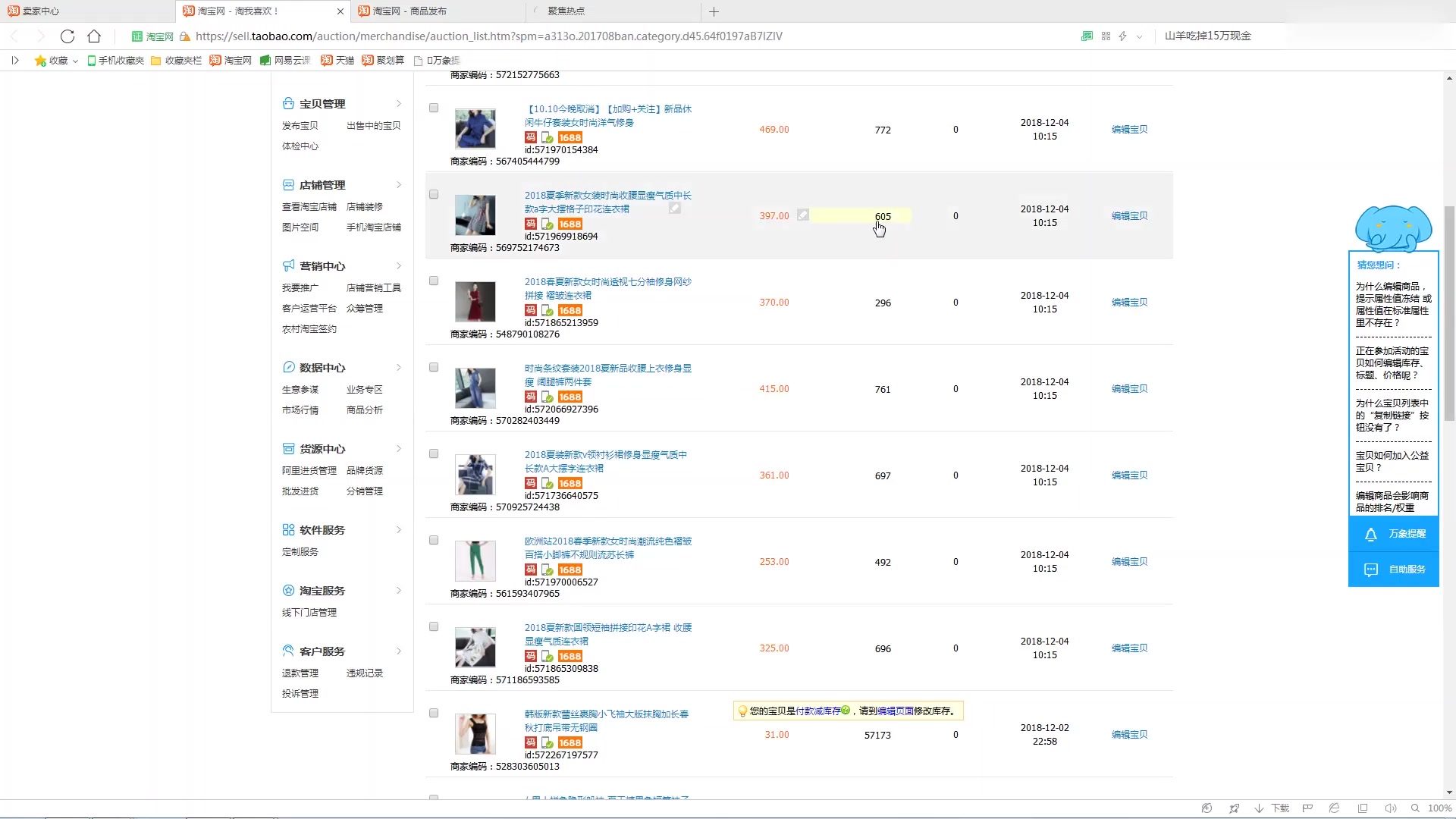This screenshot has width=1456, height=819.
Task: Open thumbnail of item id 571970154384
Action: tap(475, 129)
